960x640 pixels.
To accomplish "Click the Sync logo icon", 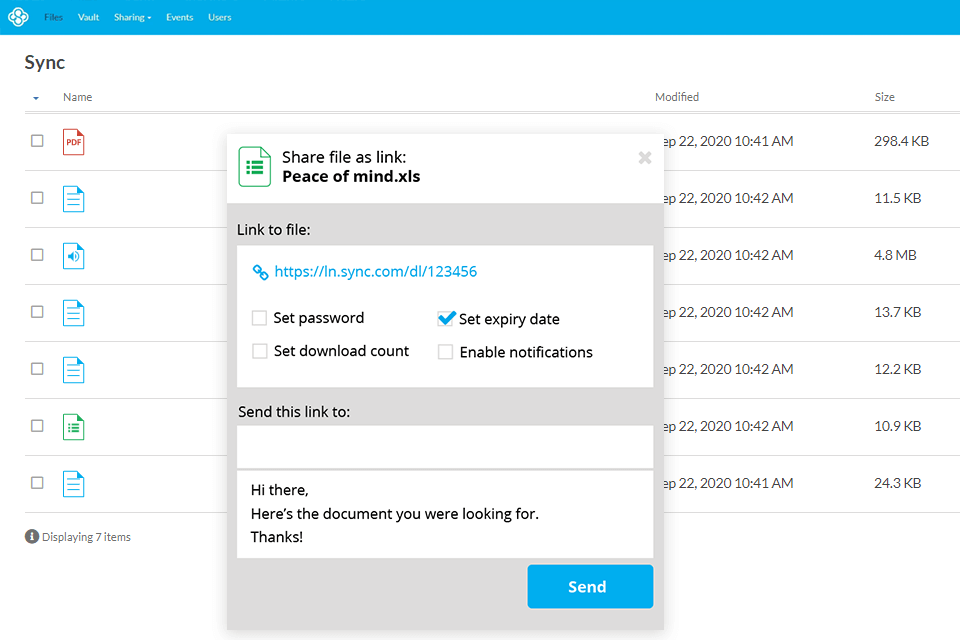I will coord(17,17).
